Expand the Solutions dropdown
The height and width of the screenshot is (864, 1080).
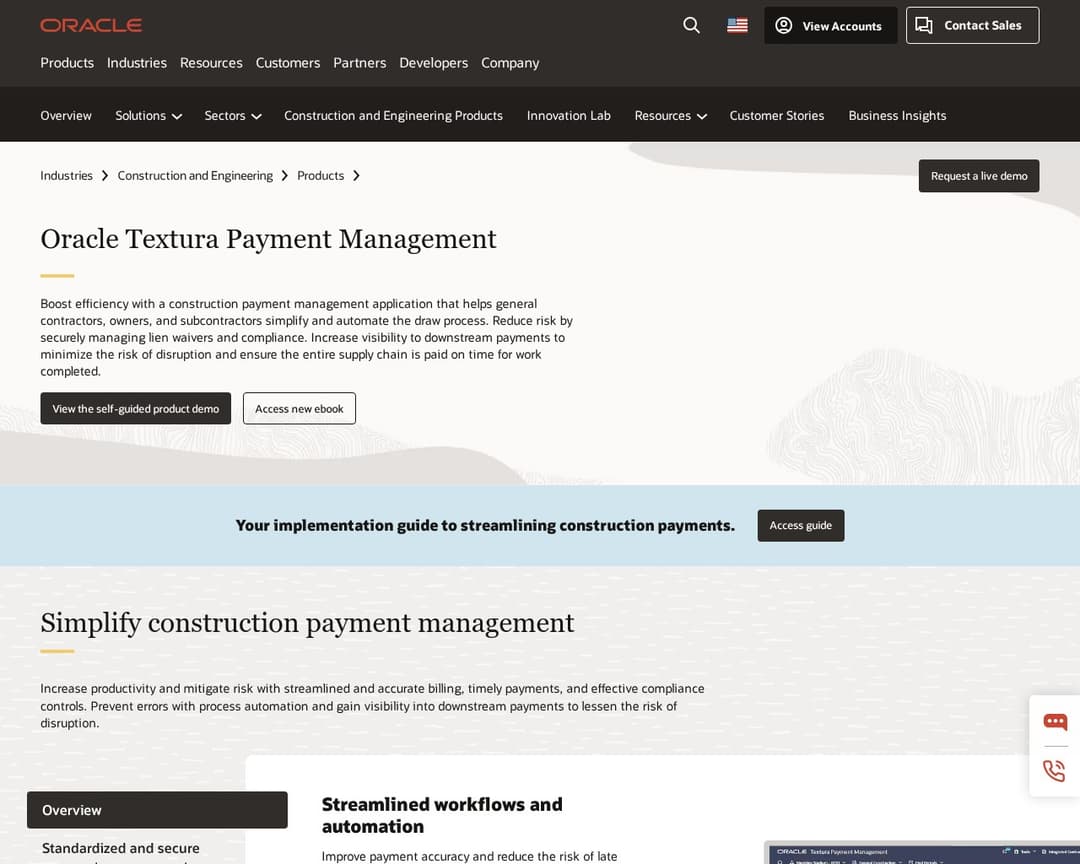tap(148, 116)
